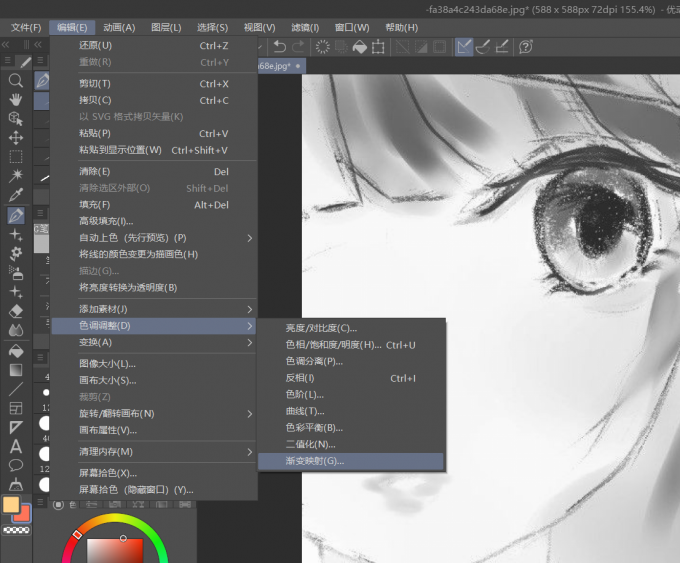680x563 pixels.
Task: Open 图层(L) menu
Action: tap(166, 28)
